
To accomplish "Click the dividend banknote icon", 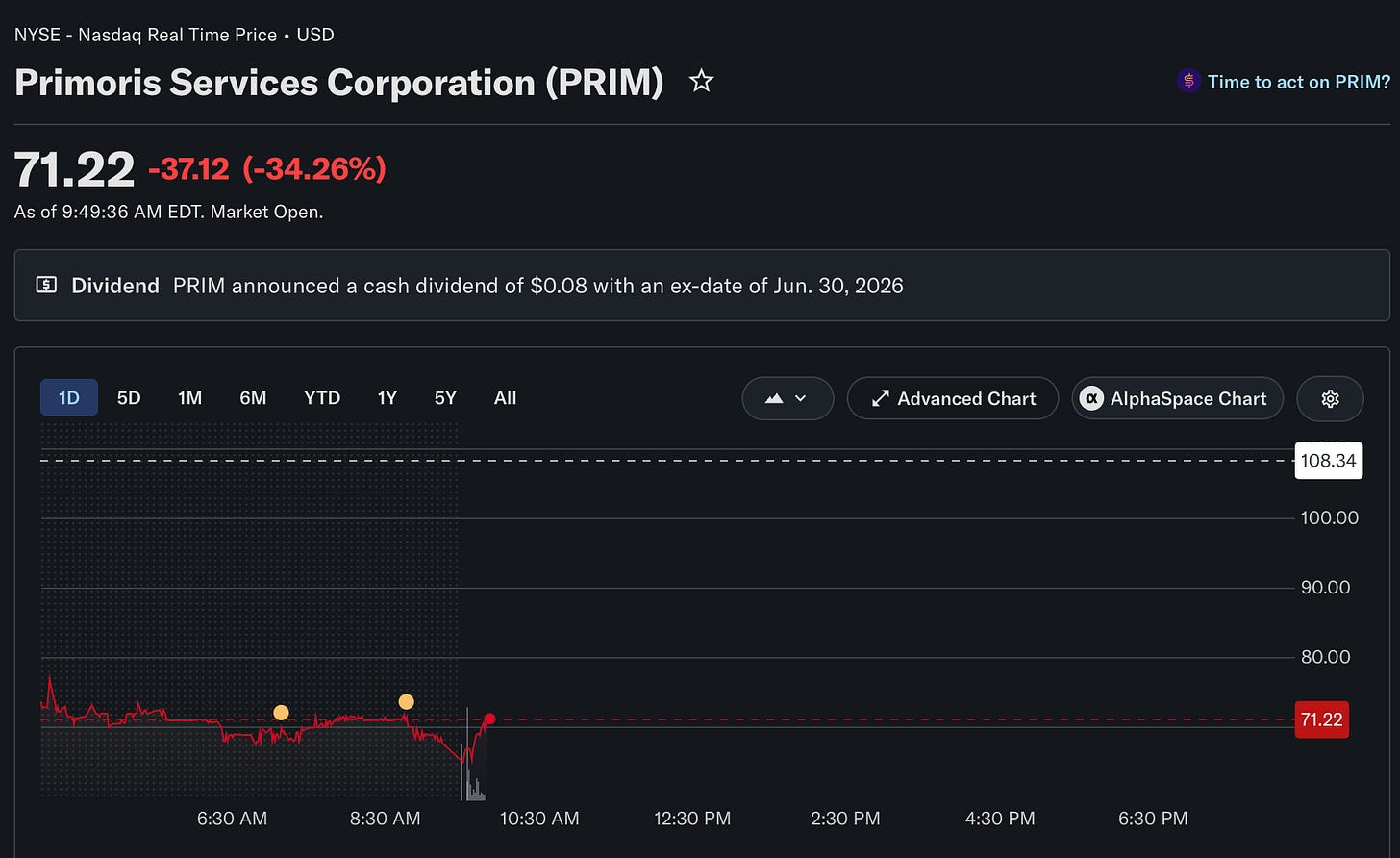I will 46,286.
